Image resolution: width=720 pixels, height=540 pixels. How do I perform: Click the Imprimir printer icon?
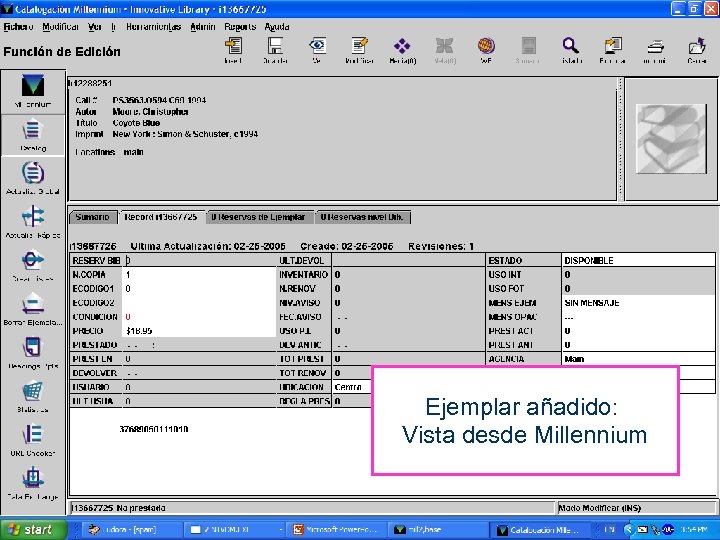pos(655,50)
